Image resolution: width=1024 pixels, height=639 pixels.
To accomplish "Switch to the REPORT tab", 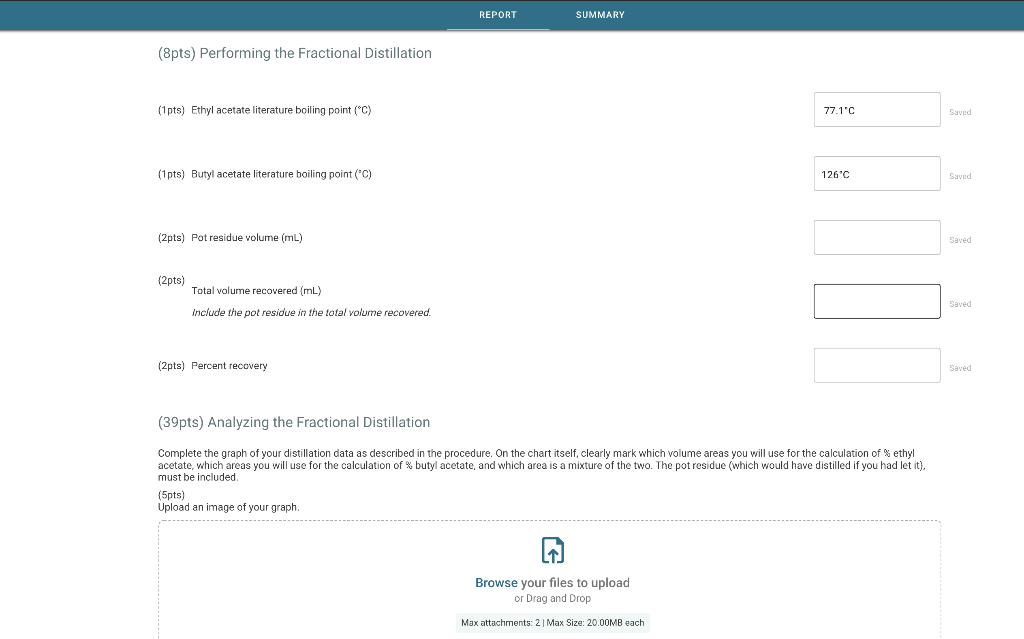I will coord(497,15).
